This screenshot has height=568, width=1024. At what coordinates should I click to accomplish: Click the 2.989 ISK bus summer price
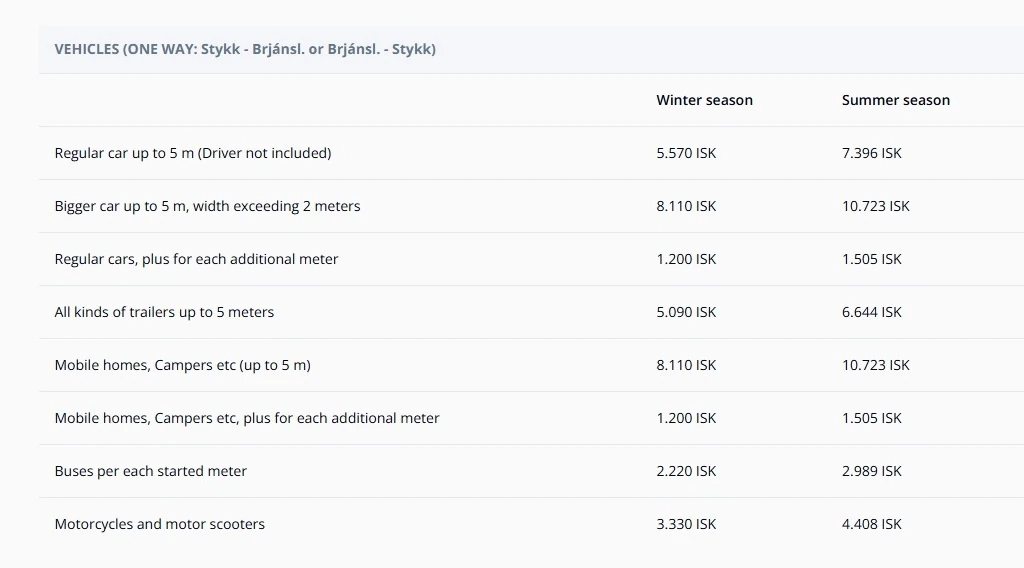871,471
